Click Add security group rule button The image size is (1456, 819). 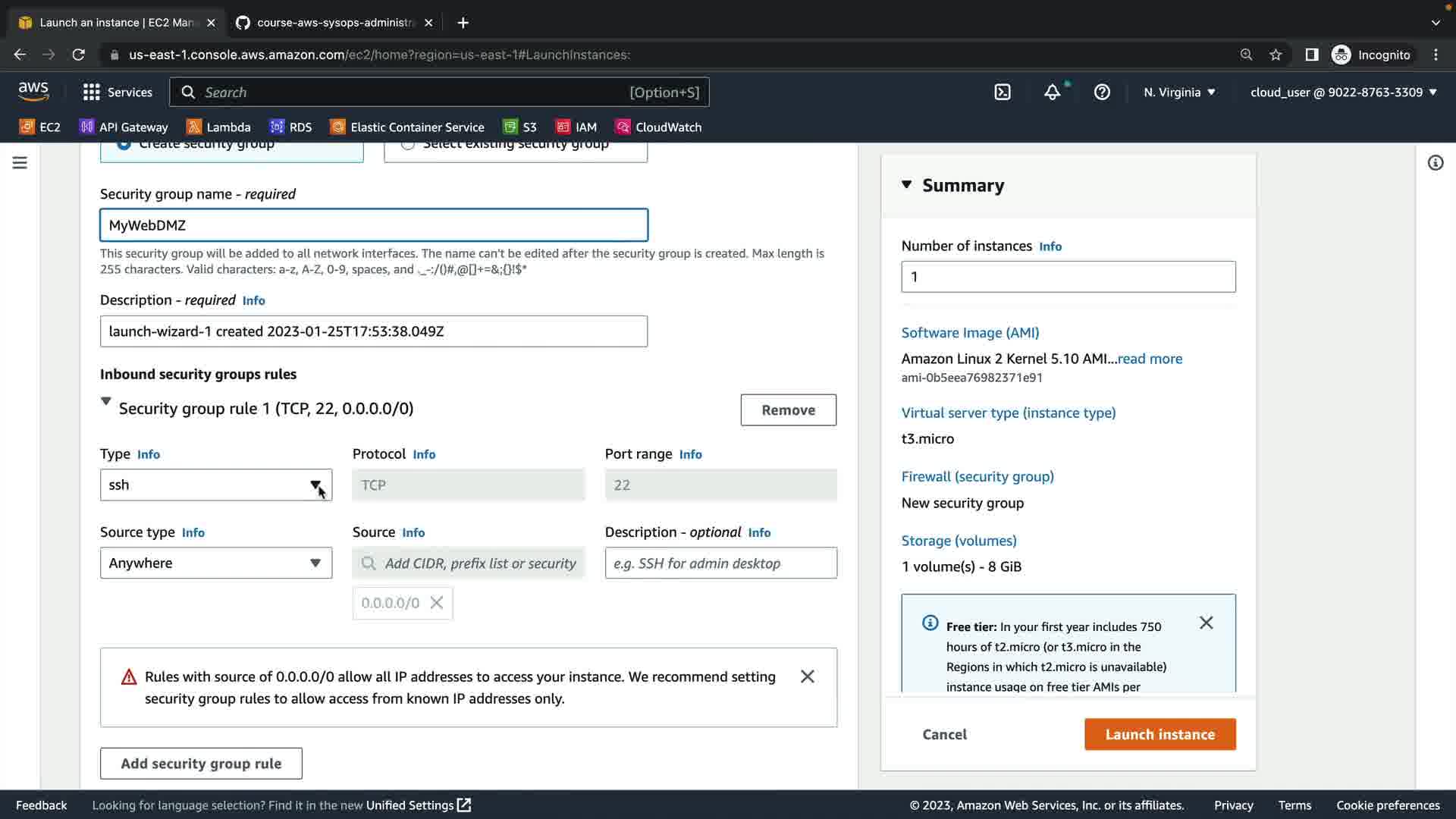(201, 763)
